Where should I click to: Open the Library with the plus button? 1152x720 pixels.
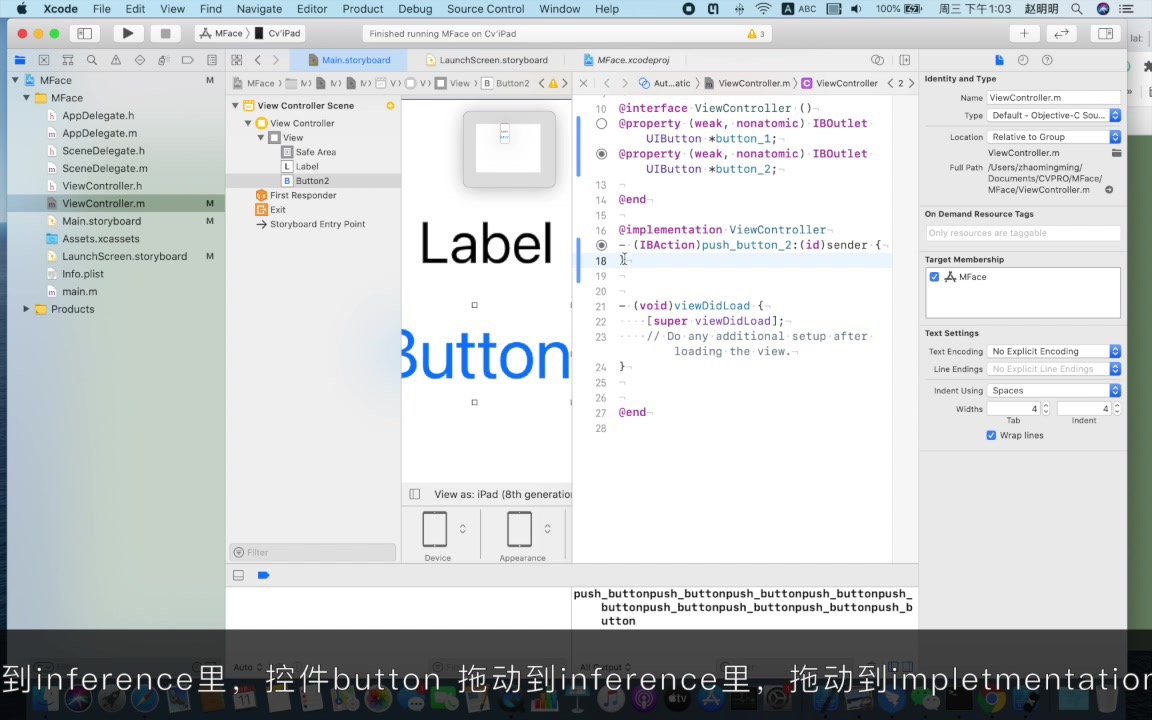[x=1023, y=33]
